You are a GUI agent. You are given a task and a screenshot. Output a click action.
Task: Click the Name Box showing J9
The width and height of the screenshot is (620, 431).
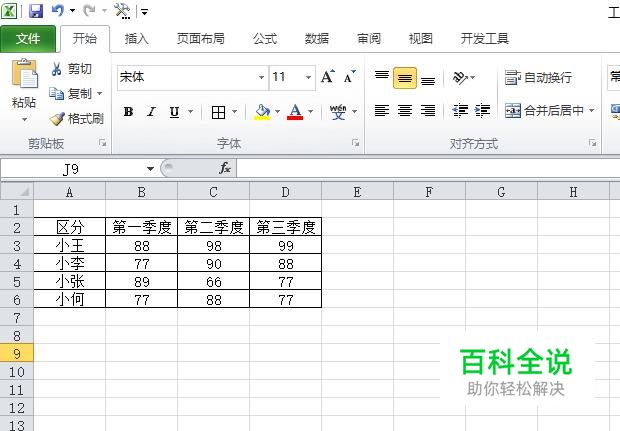coord(72,169)
